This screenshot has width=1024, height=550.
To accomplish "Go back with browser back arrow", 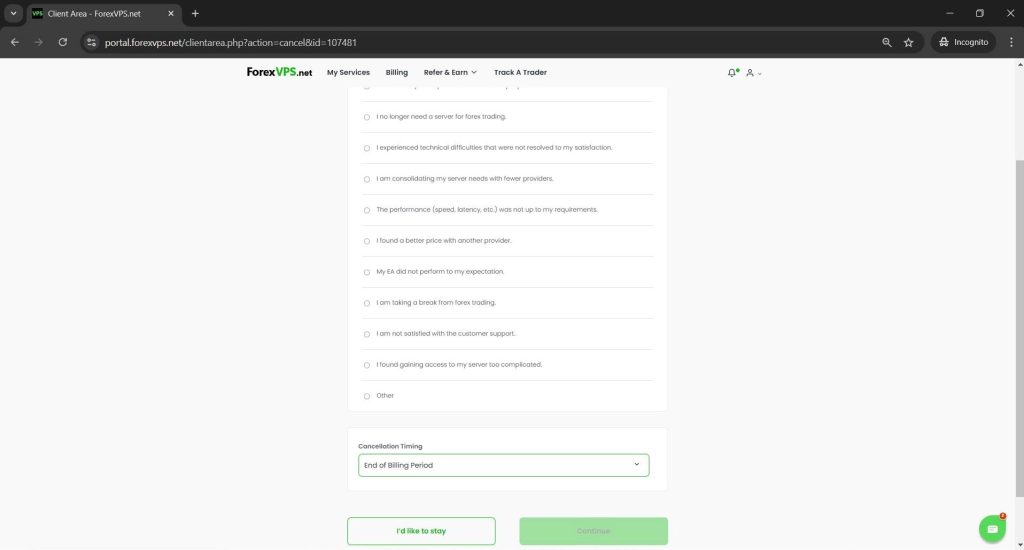I will pos(14,42).
